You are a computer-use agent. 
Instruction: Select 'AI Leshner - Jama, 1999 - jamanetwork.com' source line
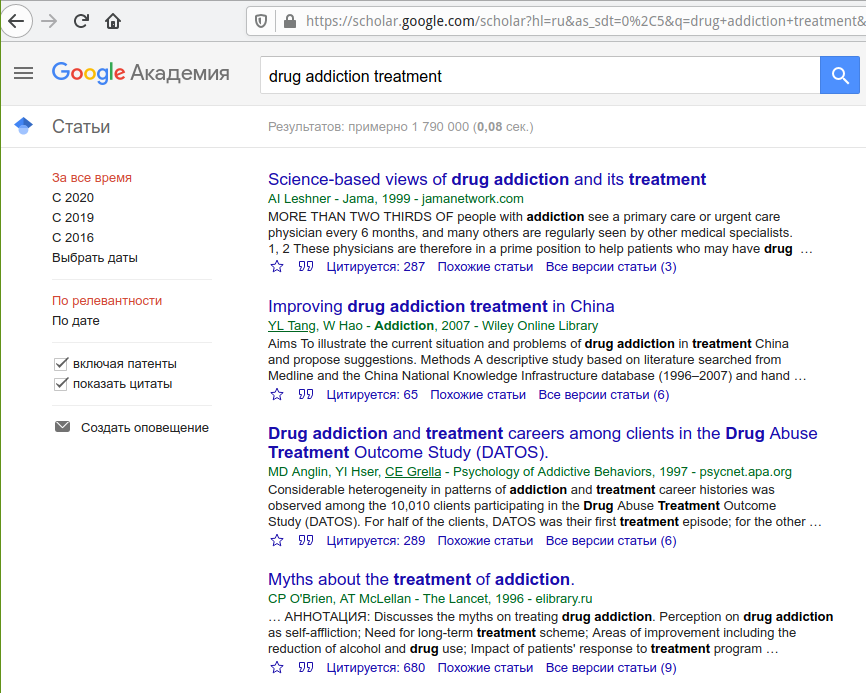395,199
